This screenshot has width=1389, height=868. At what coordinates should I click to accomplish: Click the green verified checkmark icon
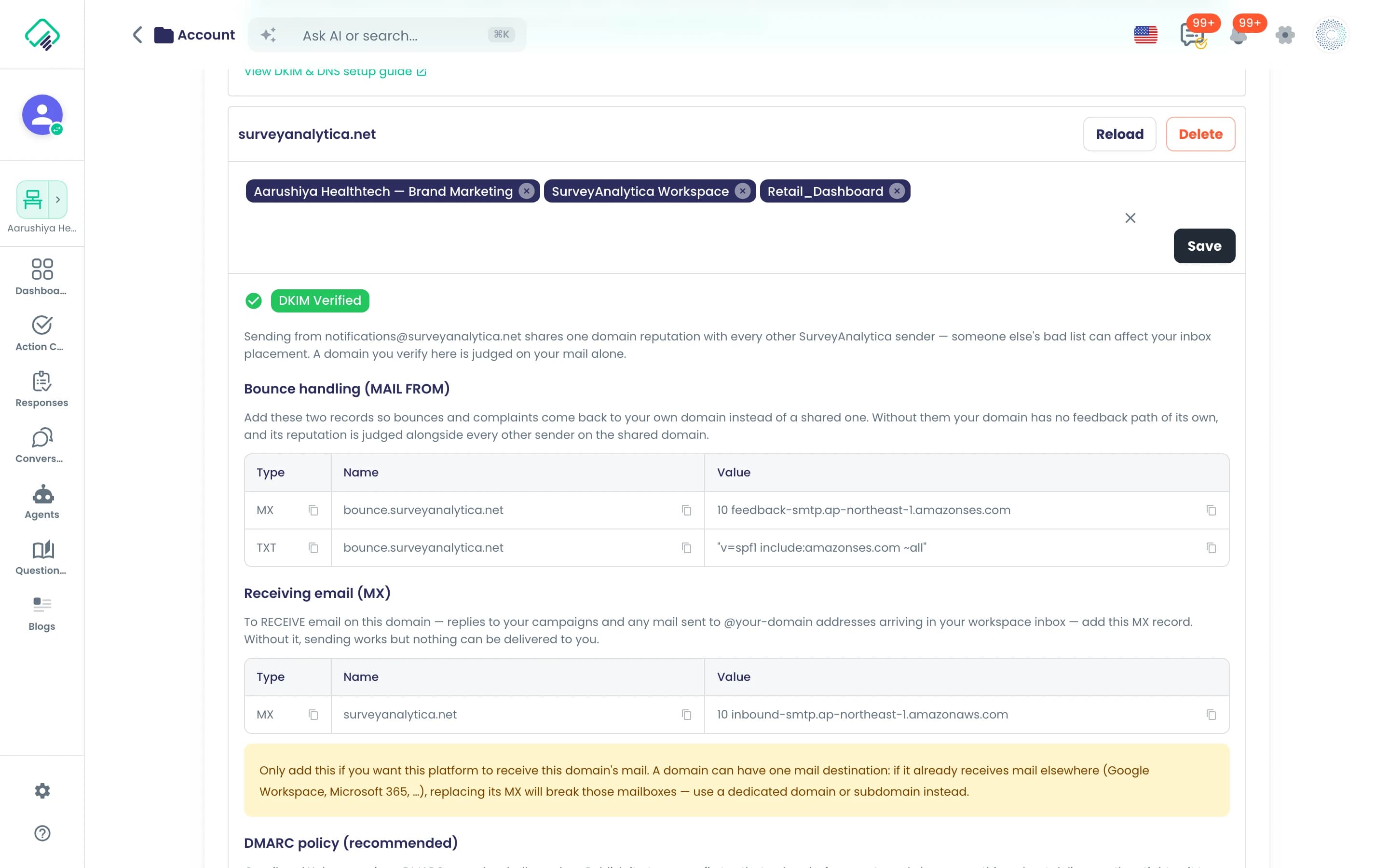253,300
